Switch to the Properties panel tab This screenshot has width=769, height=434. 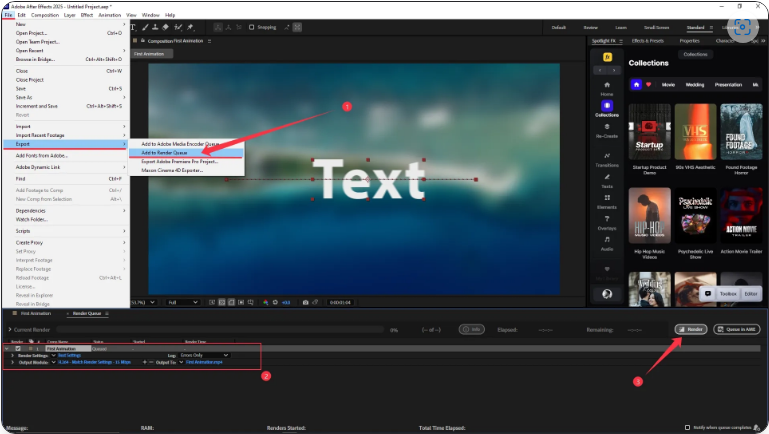click(x=690, y=41)
